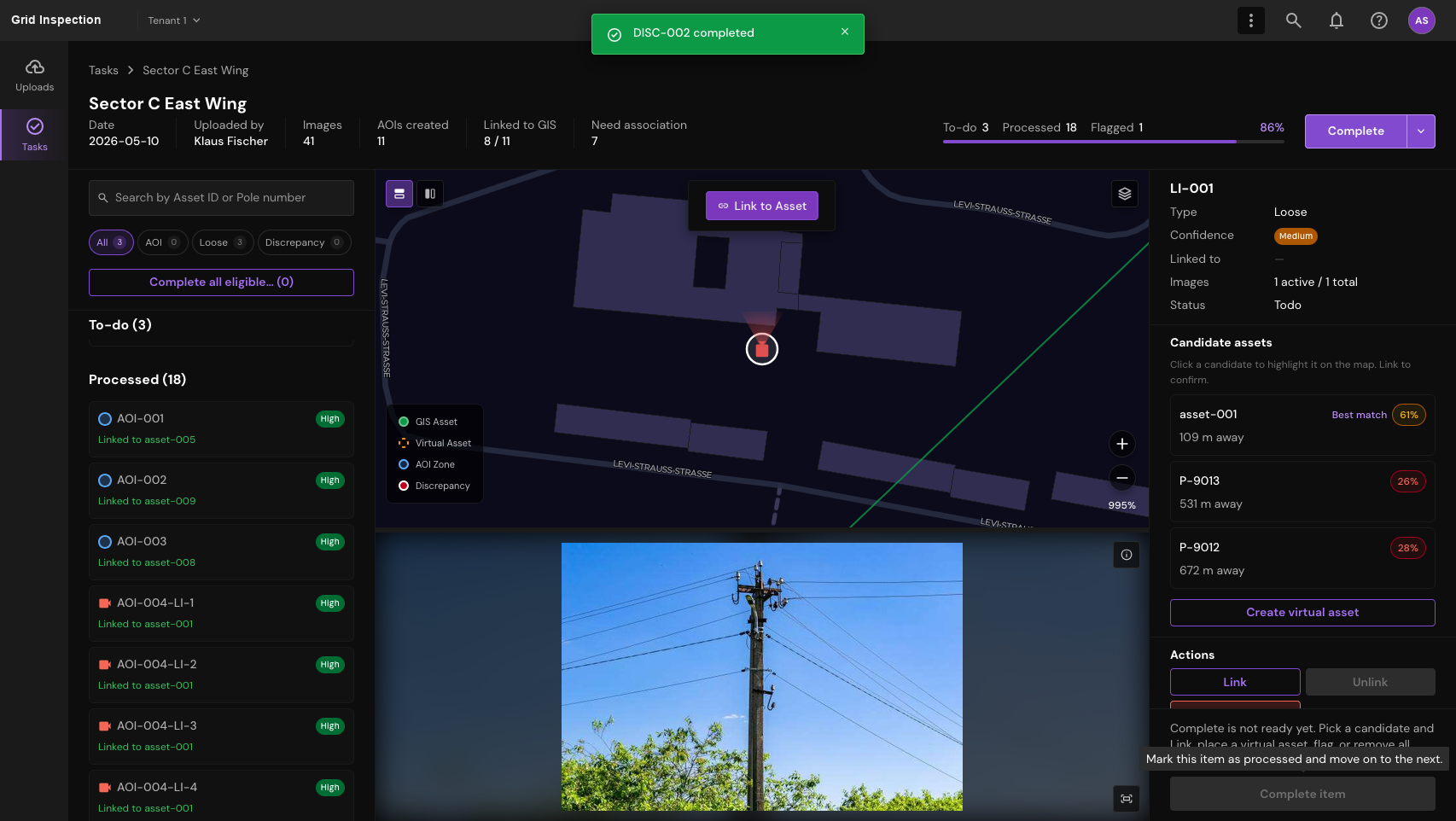1456x821 pixels.
Task: Open the Uploads sidebar section
Action: (x=34, y=76)
